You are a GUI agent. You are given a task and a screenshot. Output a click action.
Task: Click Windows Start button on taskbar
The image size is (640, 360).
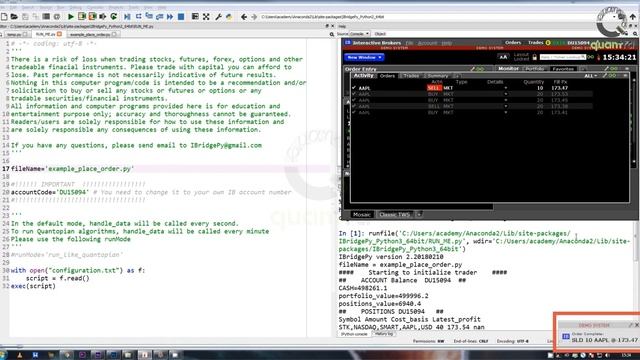(3, 355)
